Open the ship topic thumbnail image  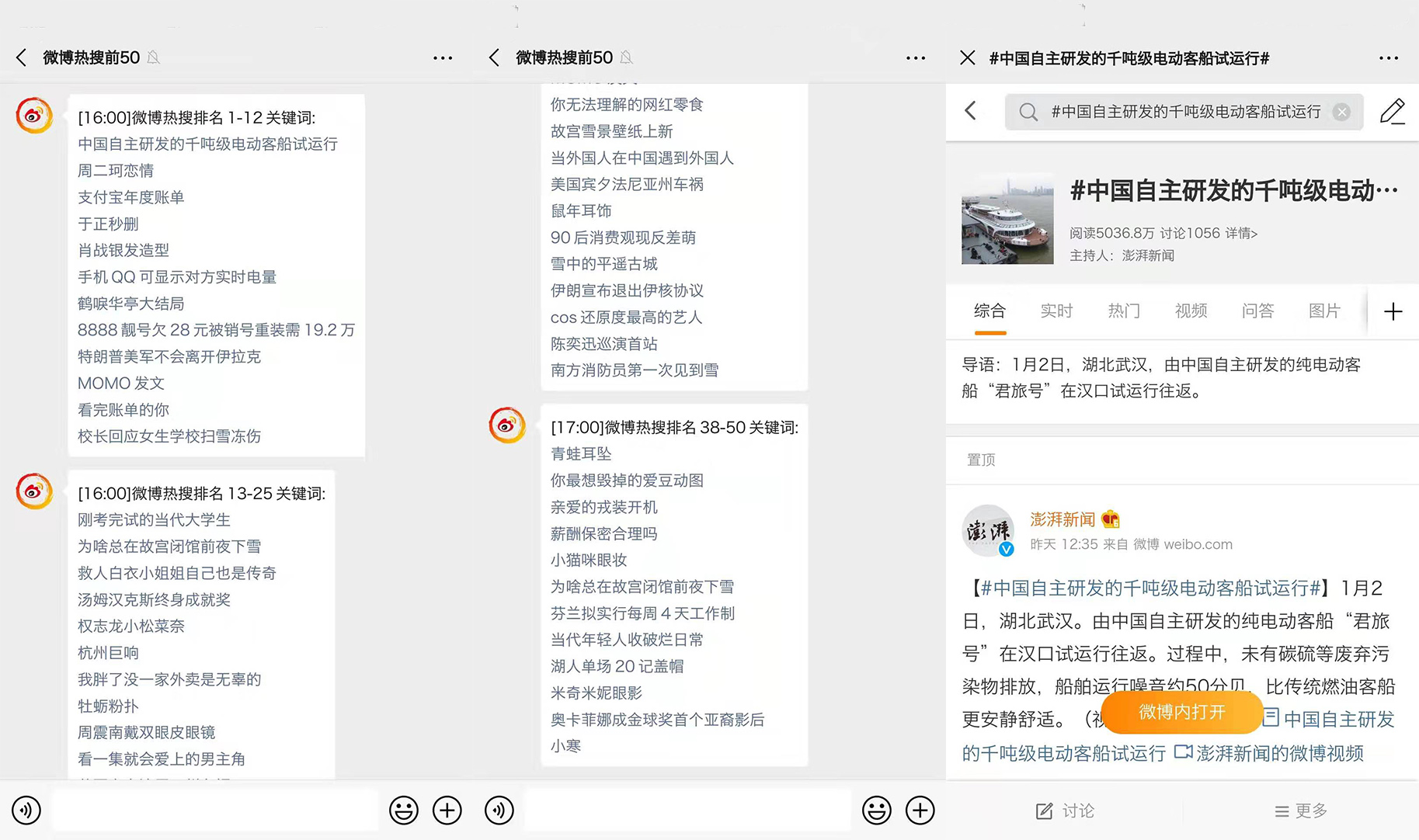(1007, 220)
